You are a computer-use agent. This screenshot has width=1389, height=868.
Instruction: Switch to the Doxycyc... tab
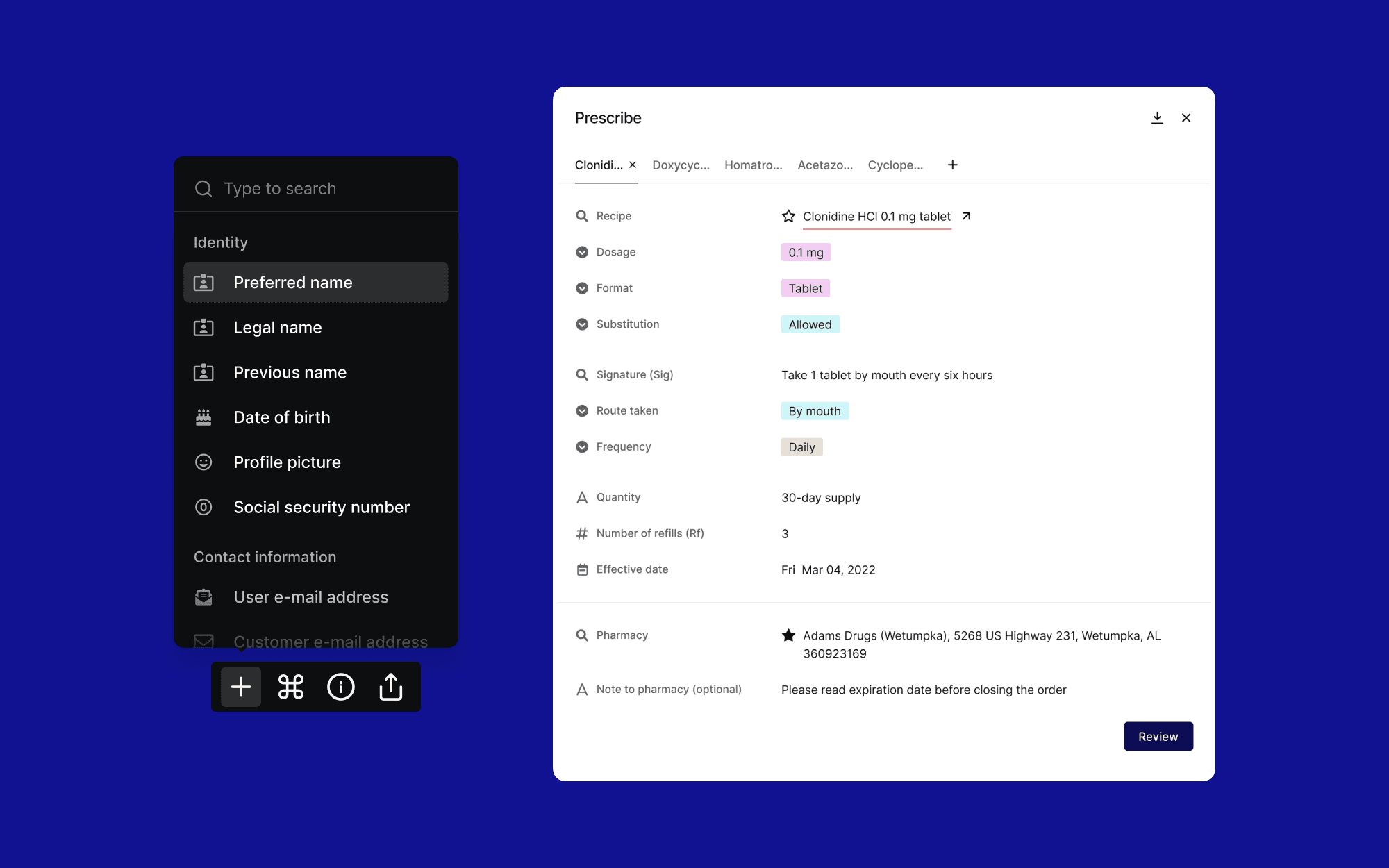(x=681, y=165)
